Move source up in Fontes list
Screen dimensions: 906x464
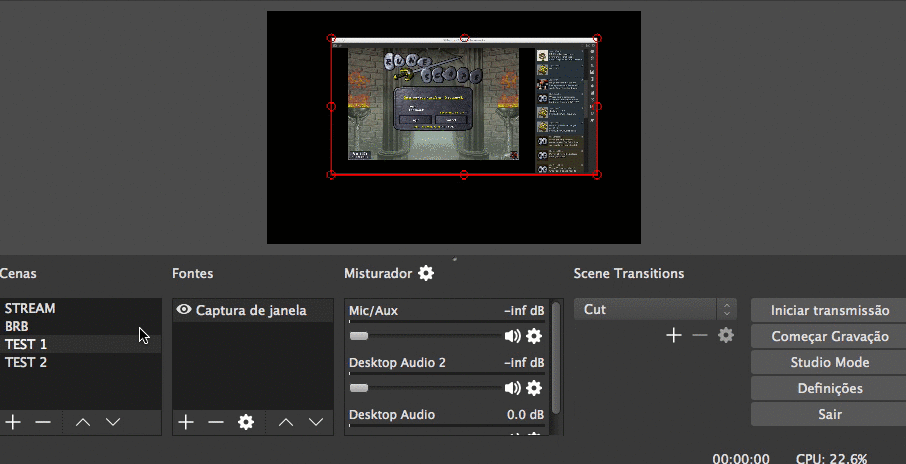(x=285, y=422)
